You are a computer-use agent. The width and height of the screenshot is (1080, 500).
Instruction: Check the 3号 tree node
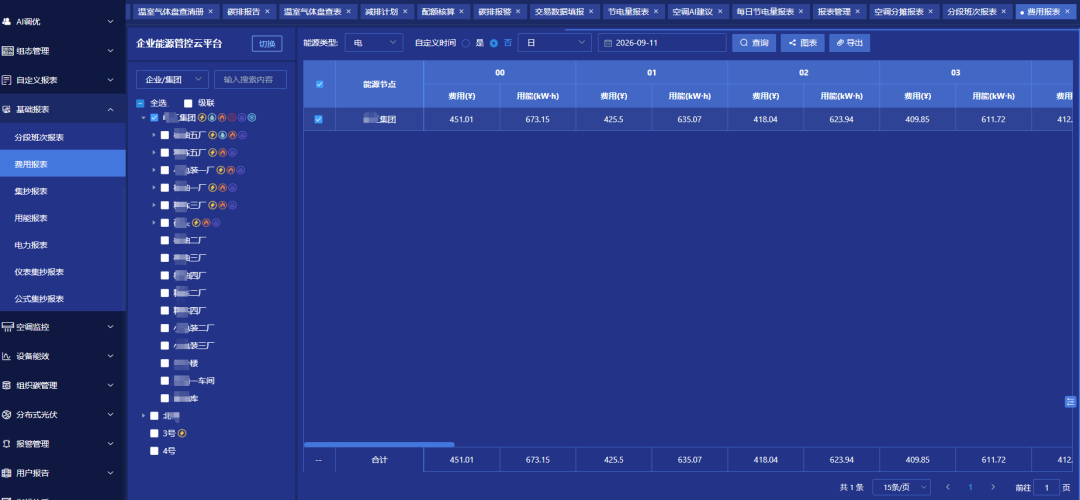pos(154,433)
